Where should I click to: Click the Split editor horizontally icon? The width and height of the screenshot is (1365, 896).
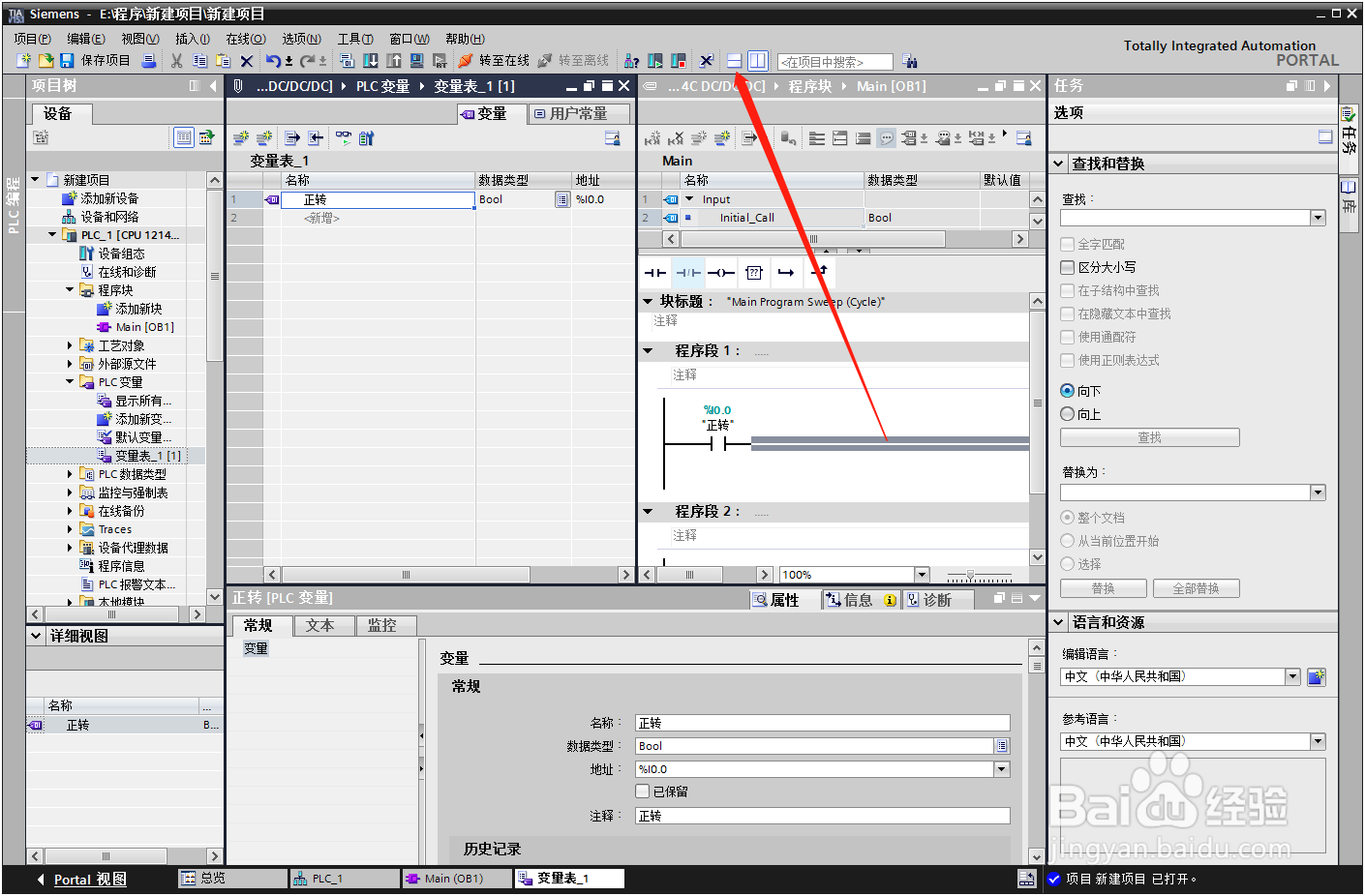click(735, 61)
